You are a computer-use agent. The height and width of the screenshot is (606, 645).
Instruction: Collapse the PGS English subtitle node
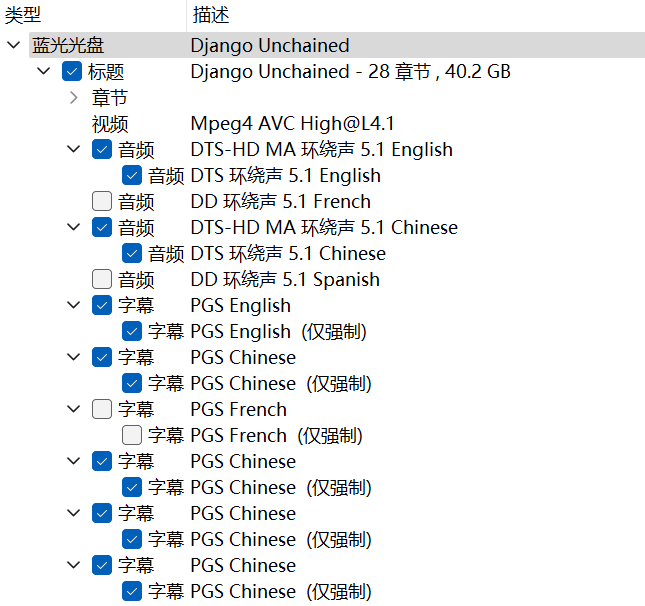pos(74,305)
